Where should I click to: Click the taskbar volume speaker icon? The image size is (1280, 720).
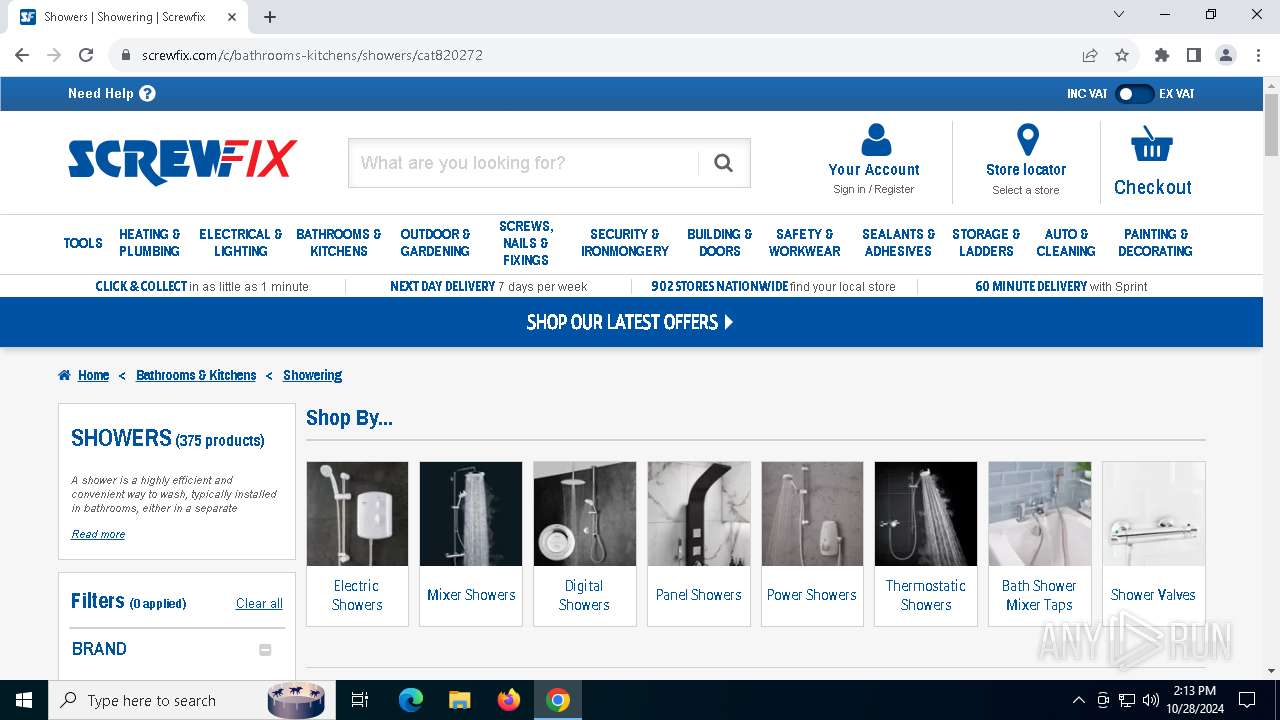[x=1151, y=700]
